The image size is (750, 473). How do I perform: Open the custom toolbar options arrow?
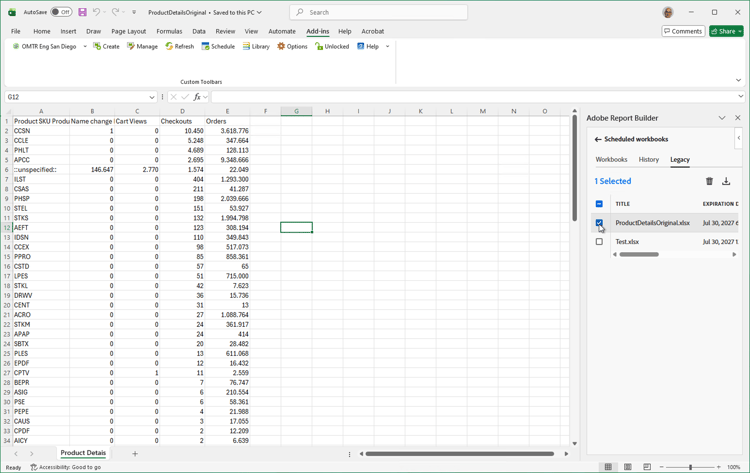(387, 46)
